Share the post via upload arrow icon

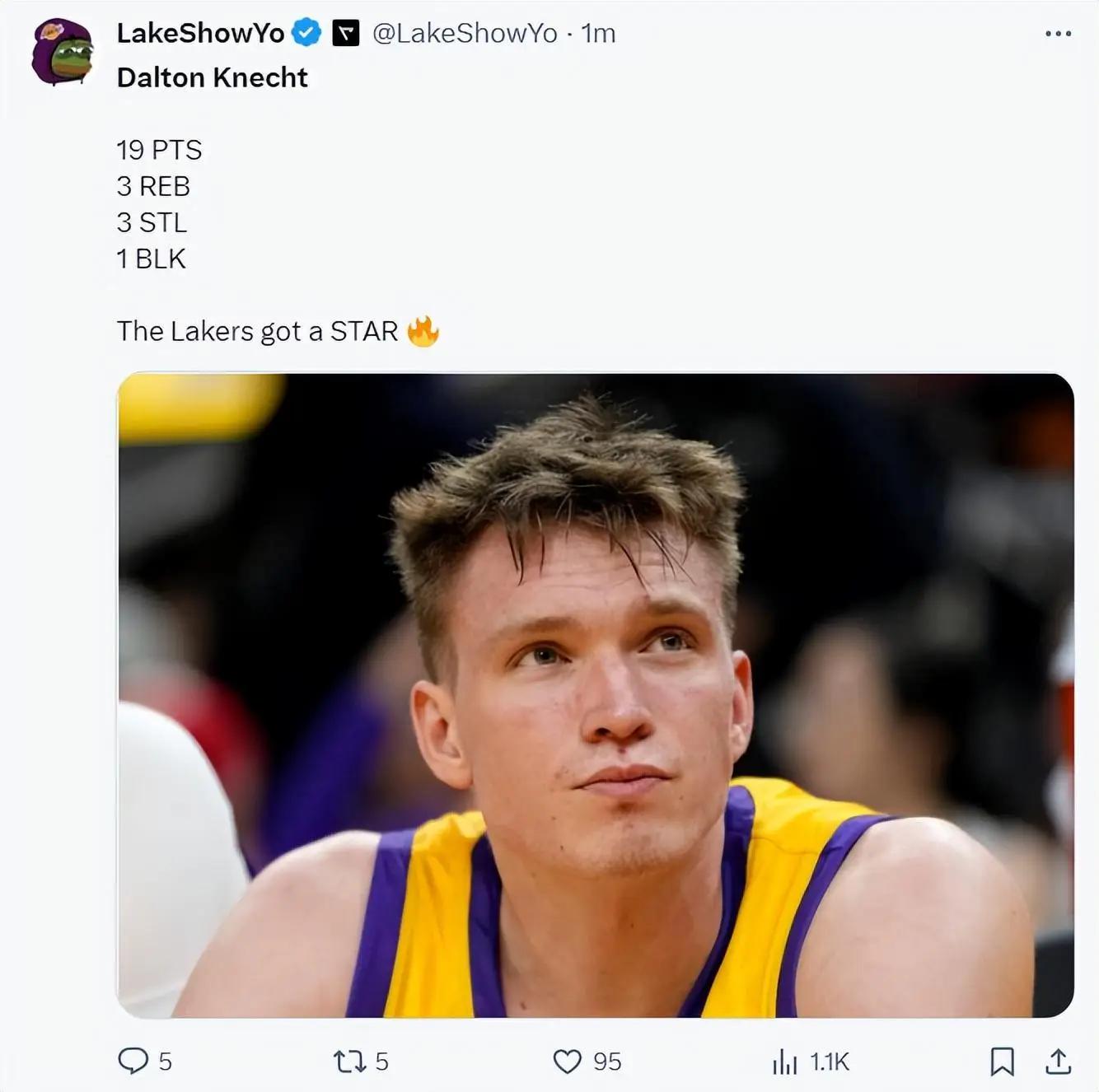(x=1058, y=1061)
